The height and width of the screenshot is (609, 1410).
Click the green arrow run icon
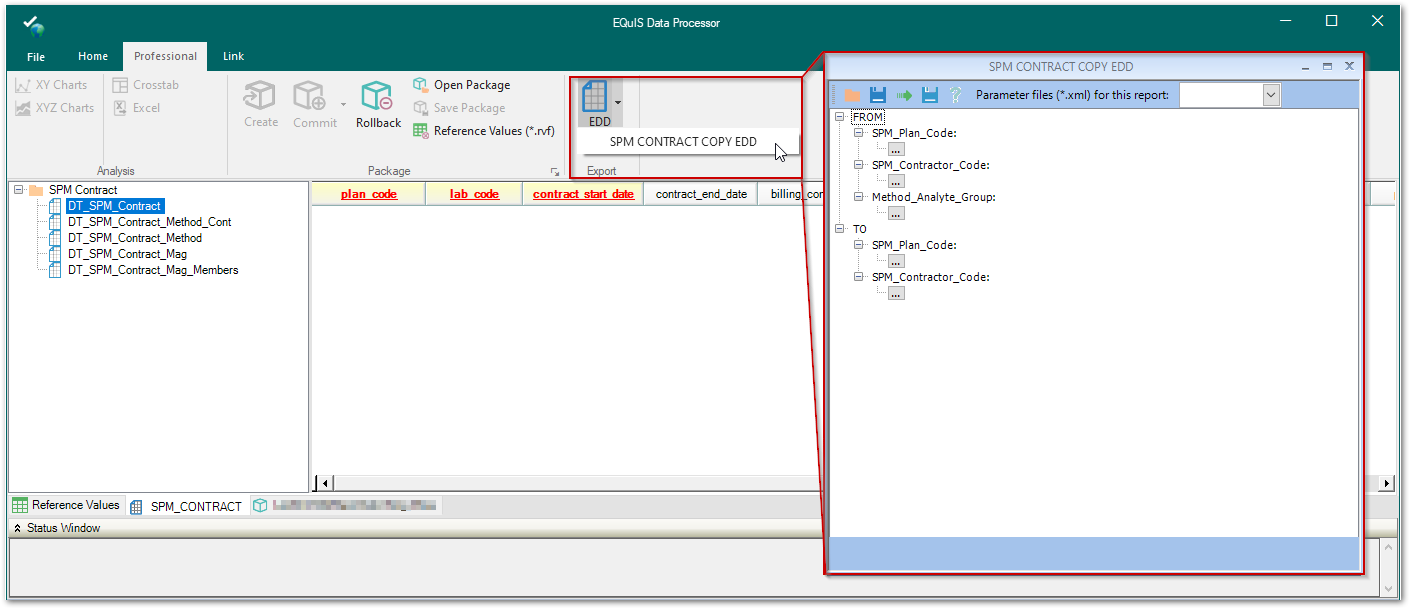[x=904, y=95]
